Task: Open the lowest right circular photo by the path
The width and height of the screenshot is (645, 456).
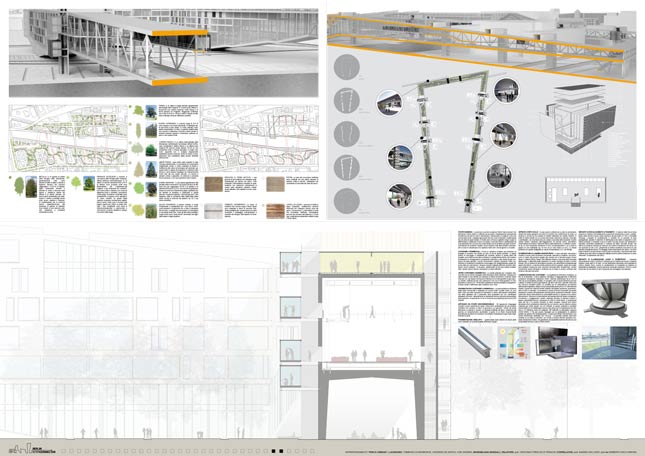Action: [499, 176]
